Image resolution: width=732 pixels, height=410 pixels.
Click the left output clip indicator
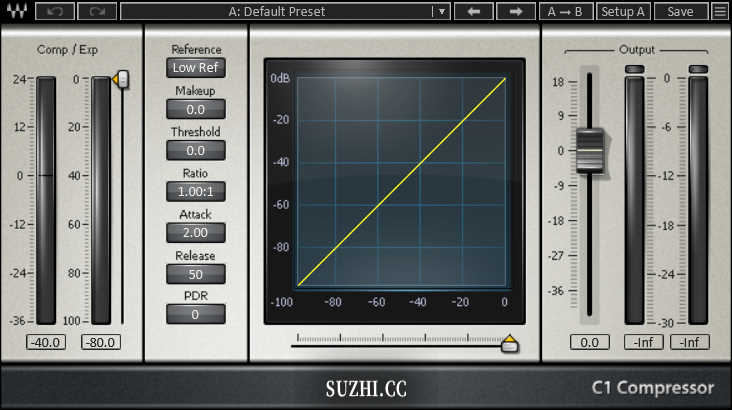(x=634, y=69)
